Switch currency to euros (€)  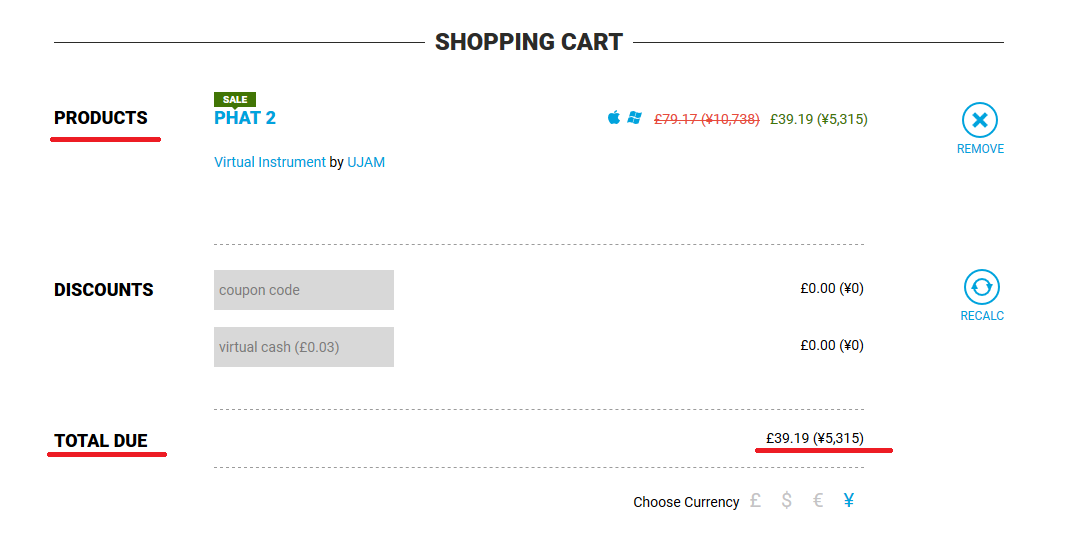(x=818, y=501)
